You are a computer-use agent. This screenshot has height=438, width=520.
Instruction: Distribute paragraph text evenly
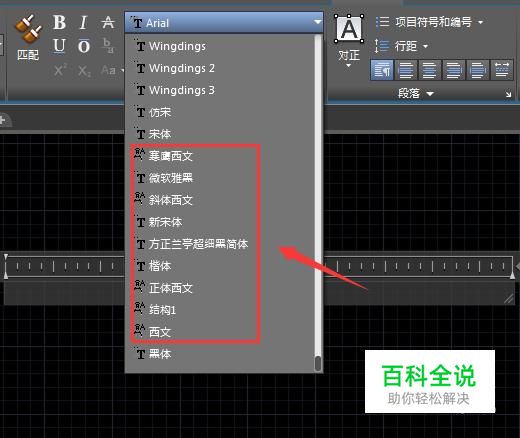502,70
